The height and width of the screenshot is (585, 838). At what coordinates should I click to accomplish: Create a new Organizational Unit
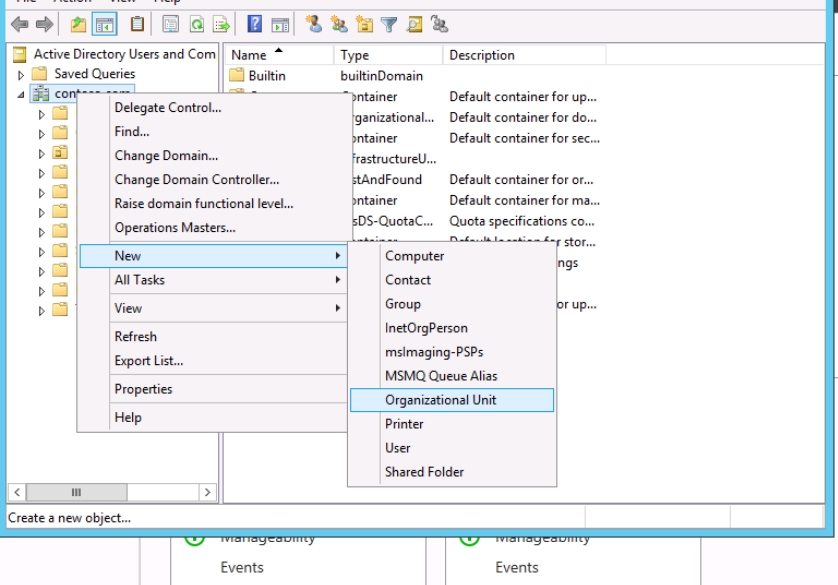(452, 400)
